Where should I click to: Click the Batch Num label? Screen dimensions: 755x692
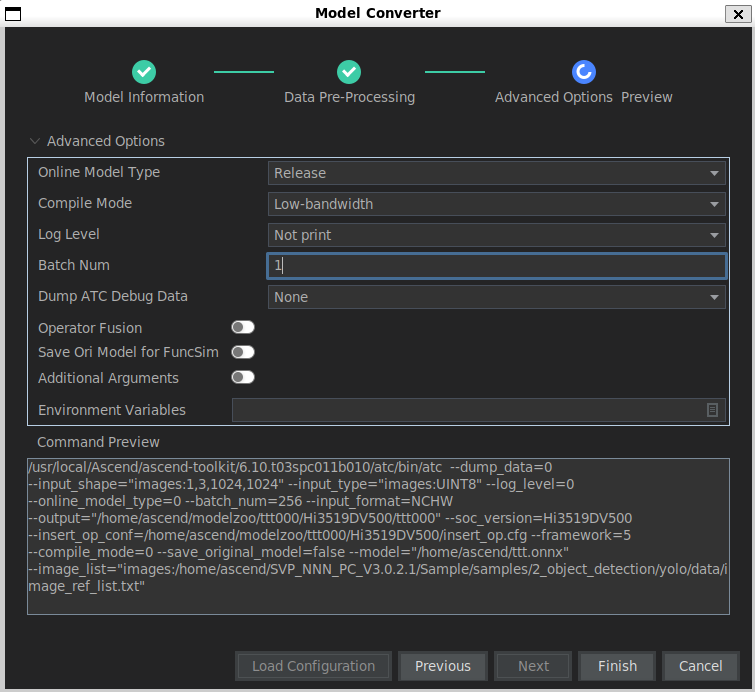tap(74, 265)
